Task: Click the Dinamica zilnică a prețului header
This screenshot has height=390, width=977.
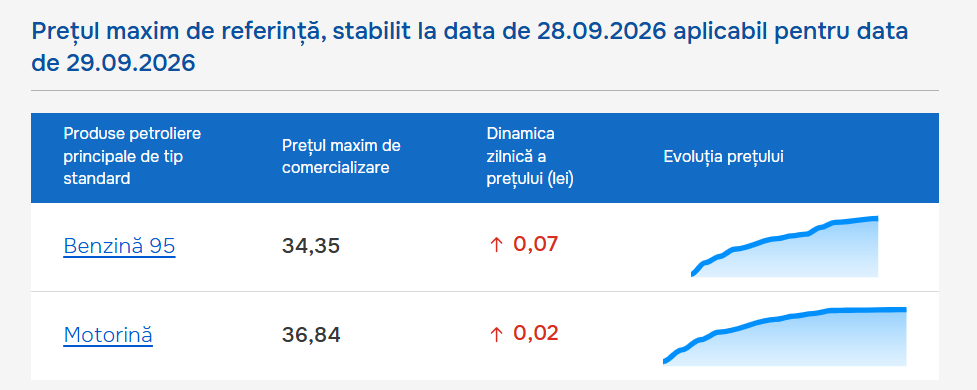Action: click(x=530, y=156)
